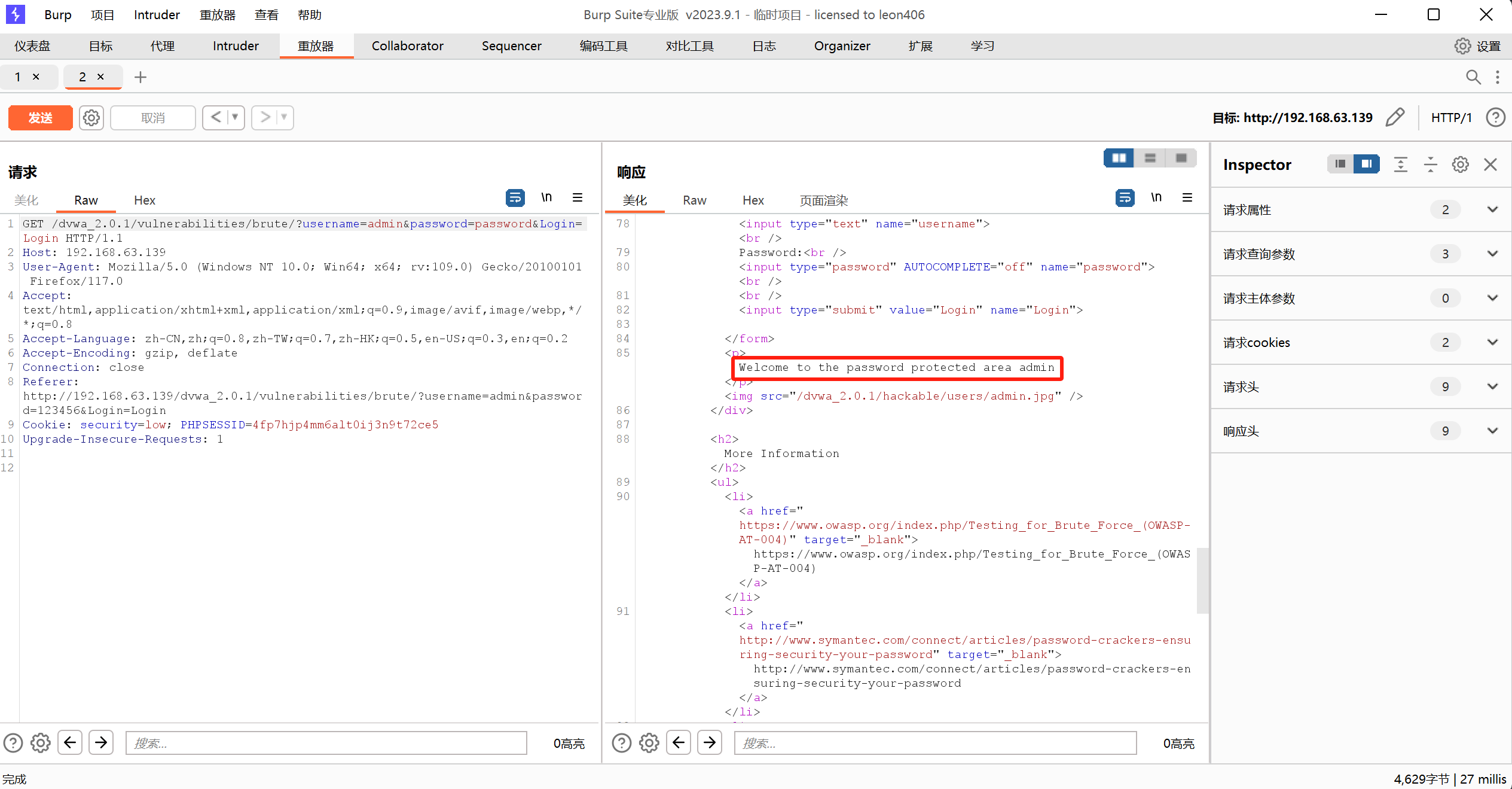This screenshot has width=1512, height=789.
Task: Jump to next request search match
Action: tap(101, 742)
